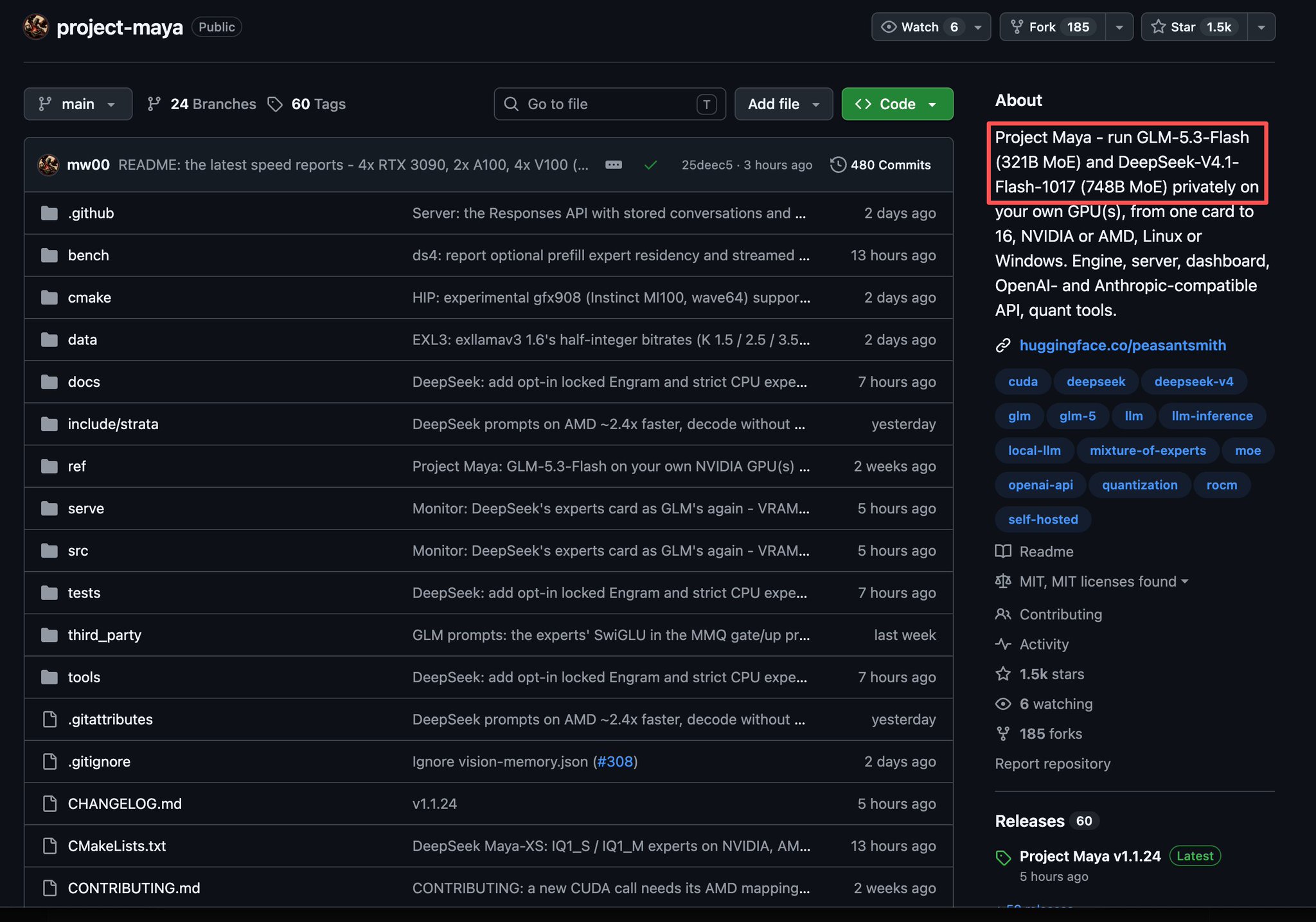Click the Go to file search field
The image size is (1316, 922).
(610, 104)
